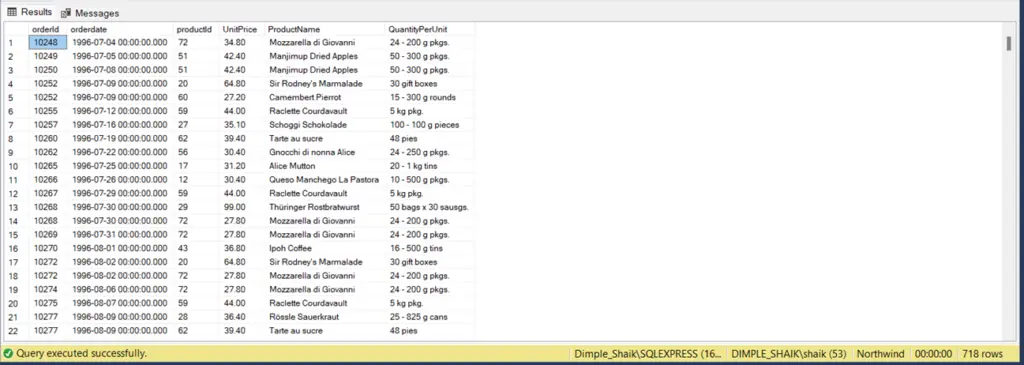This screenshot has height=365, width=1024.
Task: Select QuantityPerUnit cell 15 - 300 g rounds
Action: point(430,97)
